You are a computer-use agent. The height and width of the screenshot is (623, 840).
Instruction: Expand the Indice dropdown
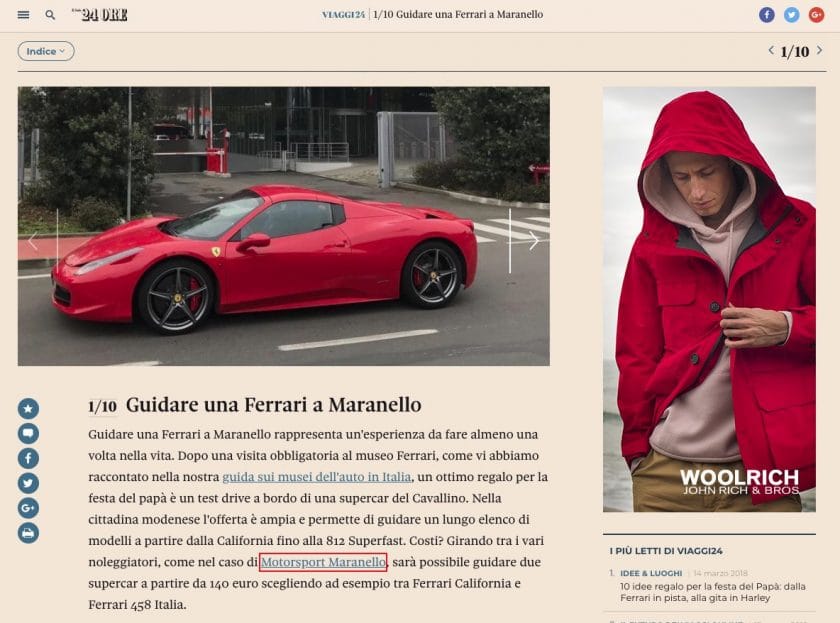46,51
